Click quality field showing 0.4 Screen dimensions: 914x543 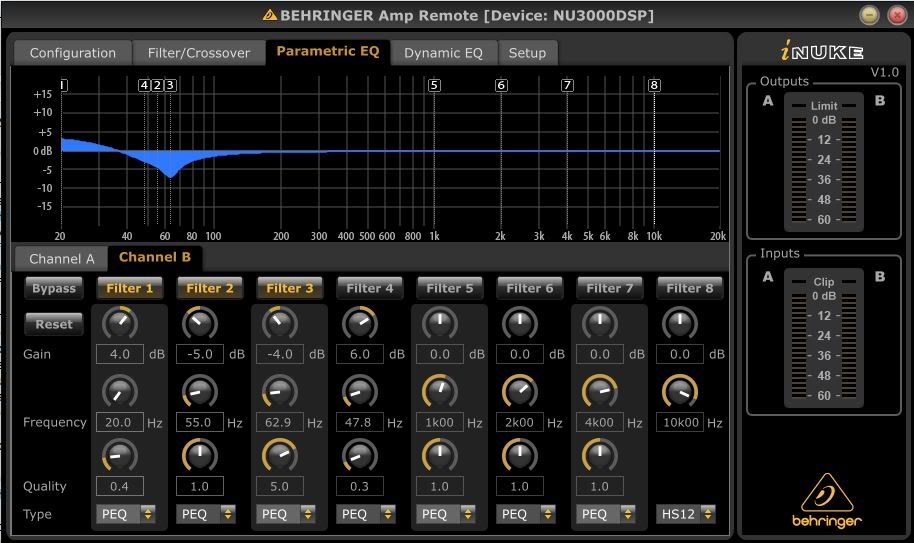click(119, 486)
